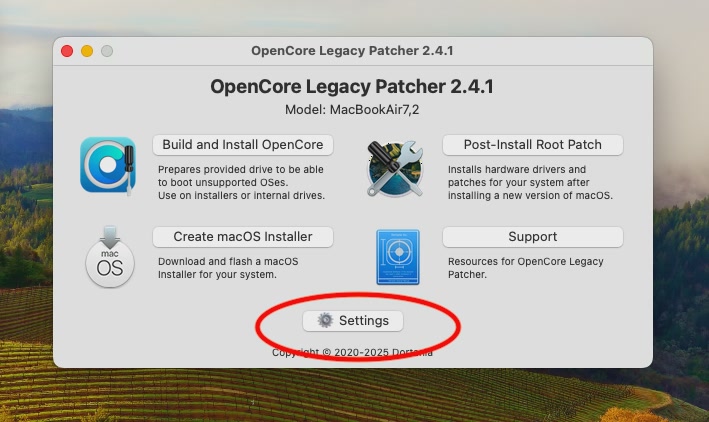709x422 pixels.
Task: Click the Copyright 2020-2025 footer text
Action: [x=352, y=352]
